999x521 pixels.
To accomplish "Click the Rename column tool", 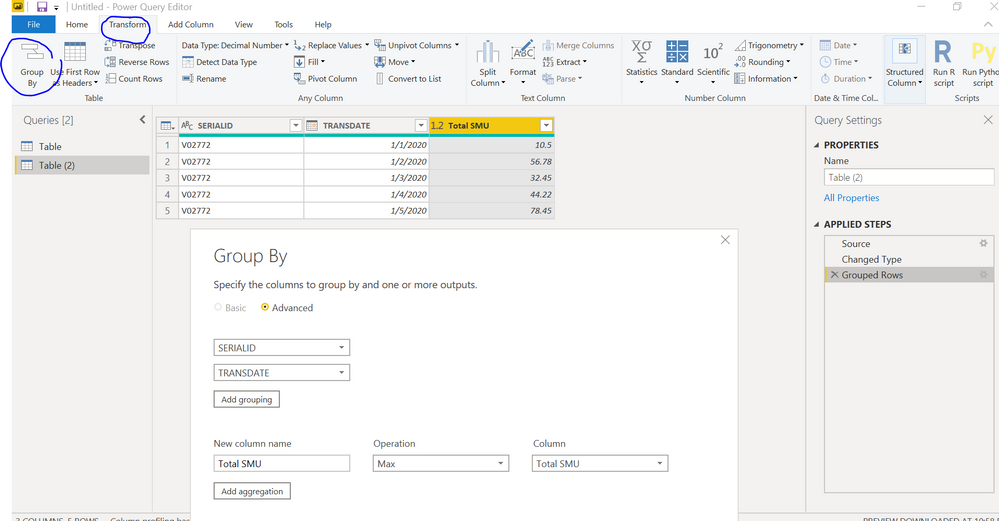I will coord(204,78).
